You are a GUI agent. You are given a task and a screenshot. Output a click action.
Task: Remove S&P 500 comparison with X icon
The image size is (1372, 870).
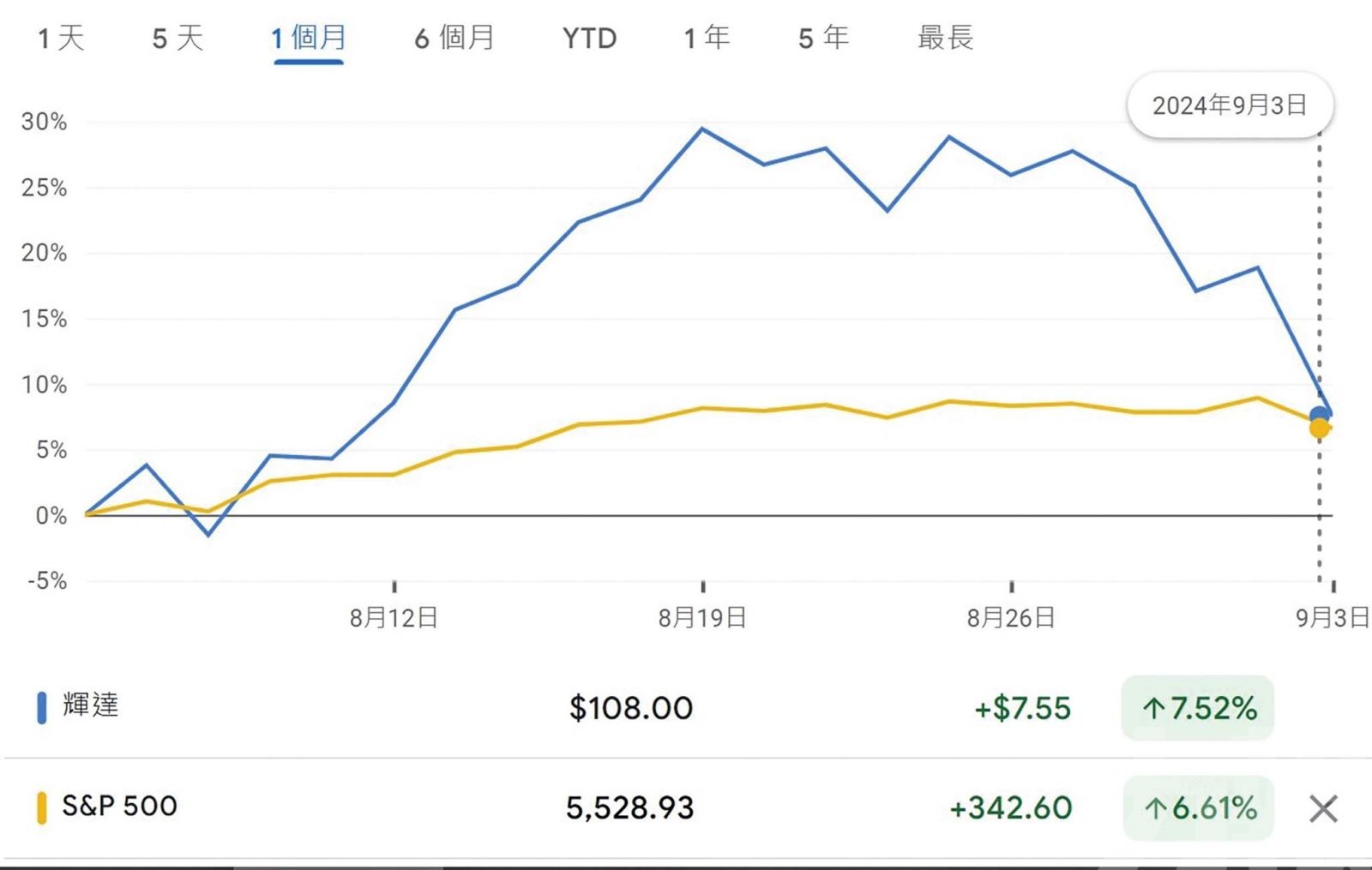pyautogui.click(x=1323, y=808)
